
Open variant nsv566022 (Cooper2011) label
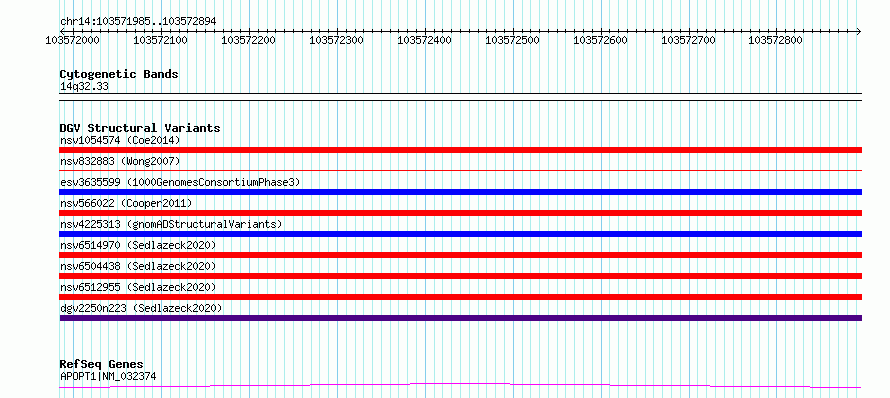click(x=126, y=203)
